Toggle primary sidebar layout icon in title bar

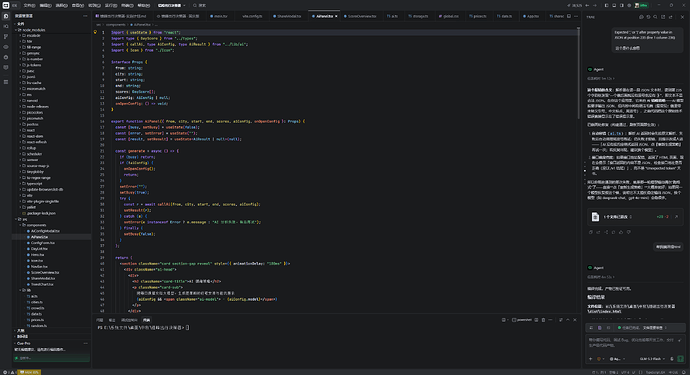[x=606, y=5]
